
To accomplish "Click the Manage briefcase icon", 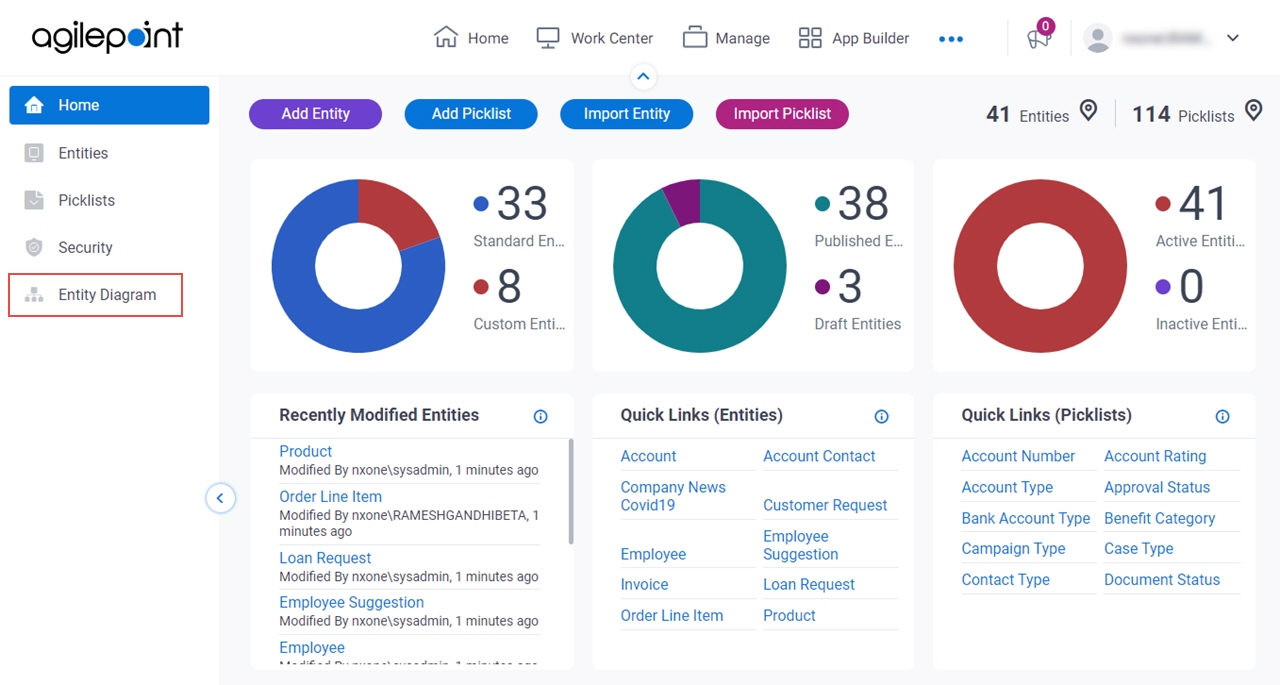I will click(695, 38).
